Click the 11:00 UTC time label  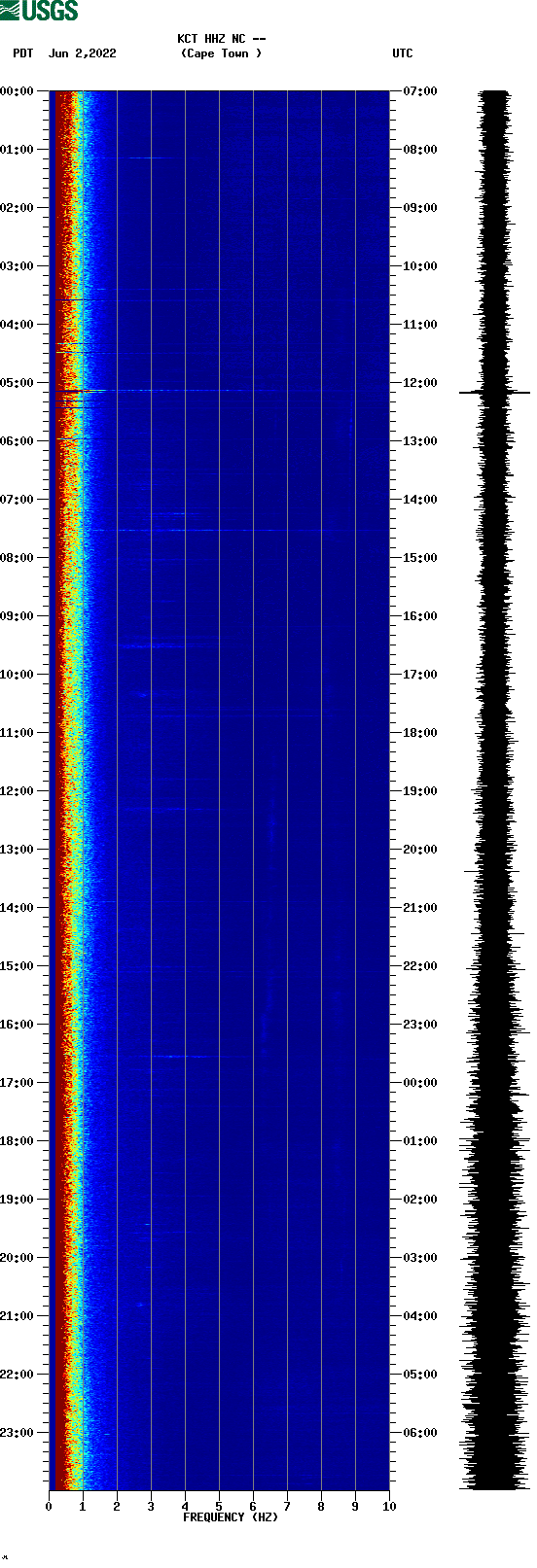pos(420,325)
